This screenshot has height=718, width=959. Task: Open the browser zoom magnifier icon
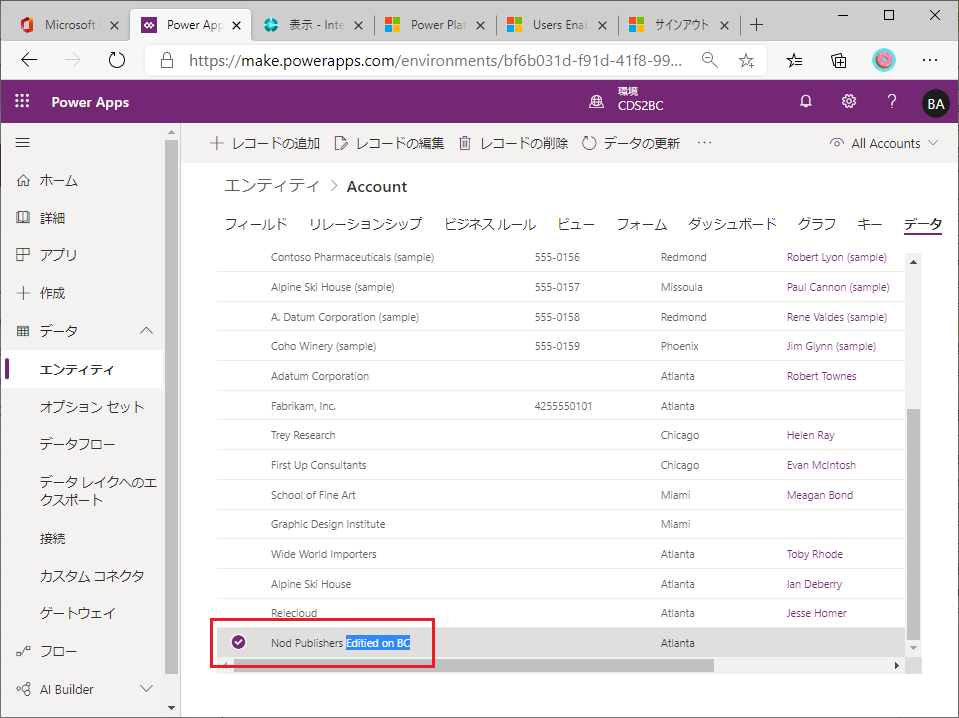709,60
